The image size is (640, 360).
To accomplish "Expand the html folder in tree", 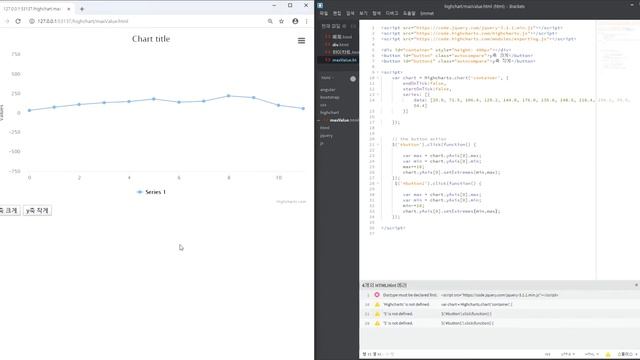I will 324,128.
